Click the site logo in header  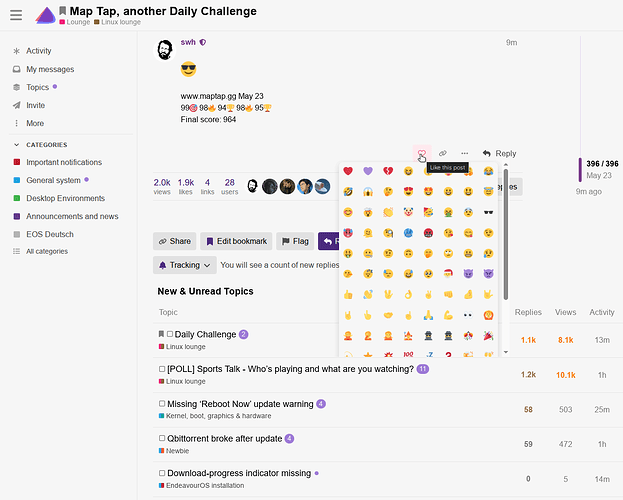pyautogui.click(x=45, y=15)
